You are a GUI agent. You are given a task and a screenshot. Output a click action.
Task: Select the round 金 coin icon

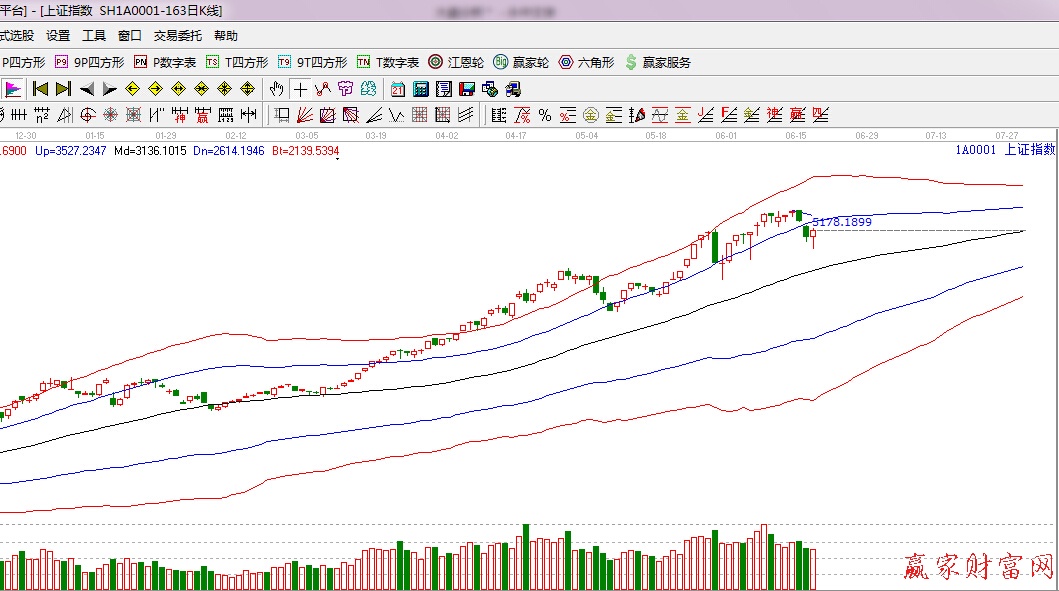[x=591, y=115]
